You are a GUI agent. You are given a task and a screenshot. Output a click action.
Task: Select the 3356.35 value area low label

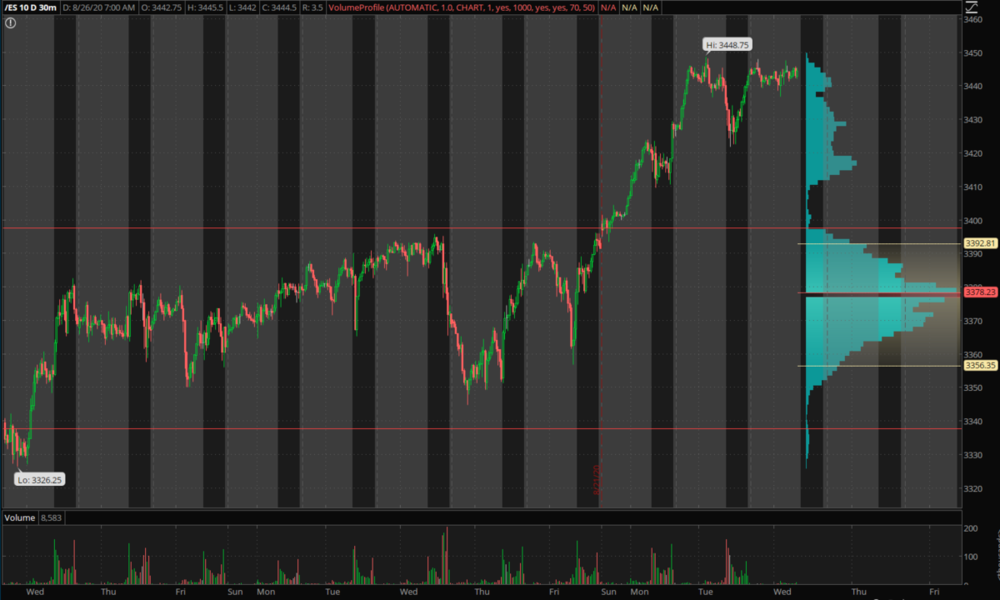pyautogui.click(x=979, y=366)
